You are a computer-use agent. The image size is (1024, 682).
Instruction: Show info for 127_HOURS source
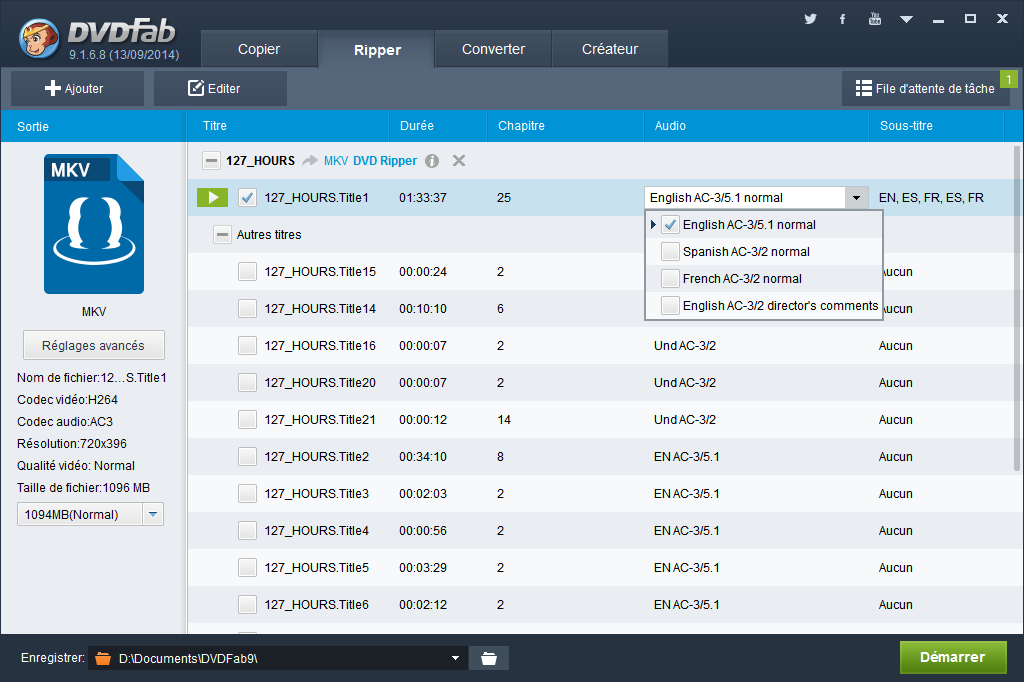pyautogui.click(x=432, y=161)
